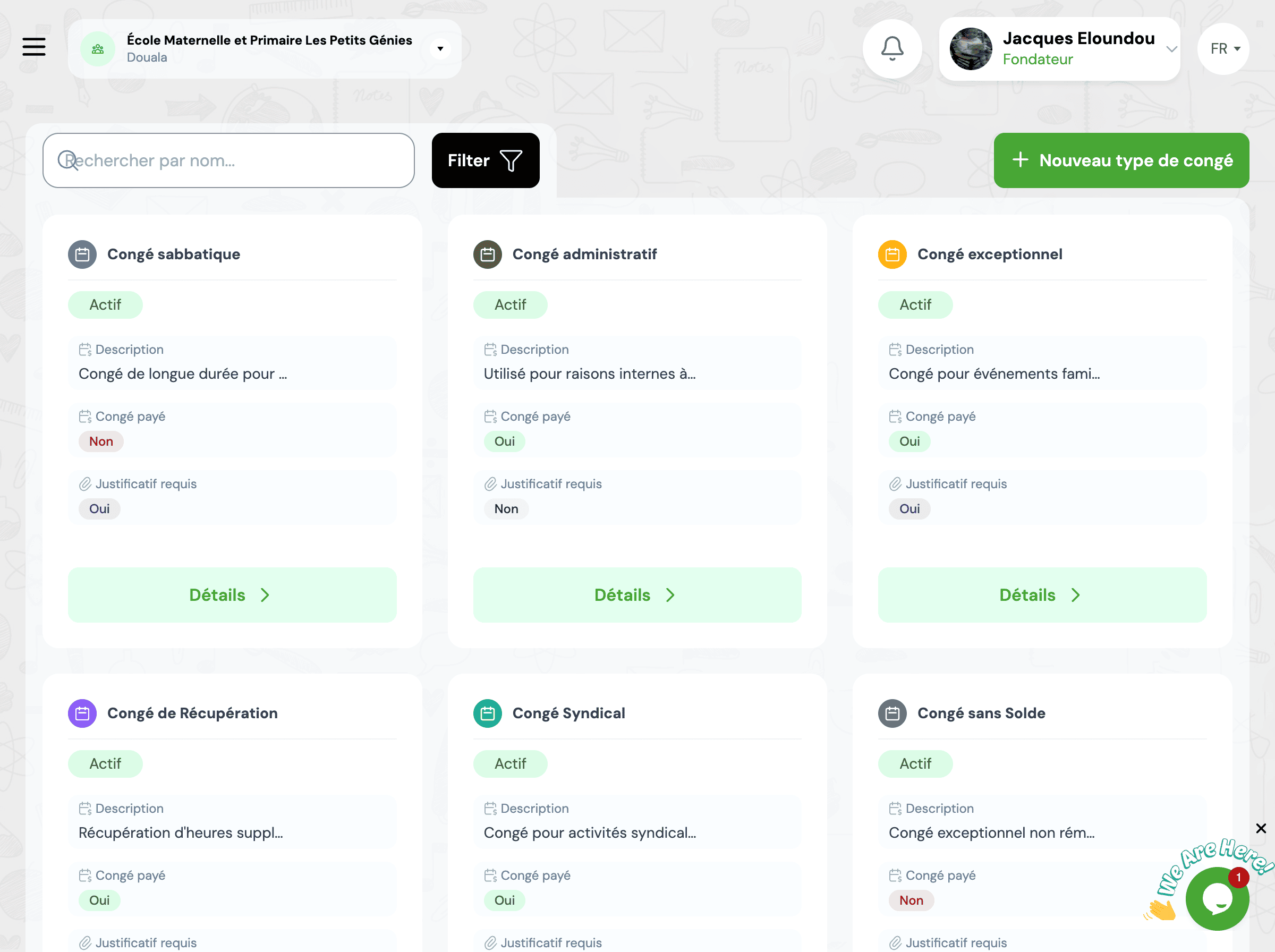The height and width of the screenshot is (952, 1275).
Task: Open the Filter panel
Action: pyautogui.click(x=485, y=160)
